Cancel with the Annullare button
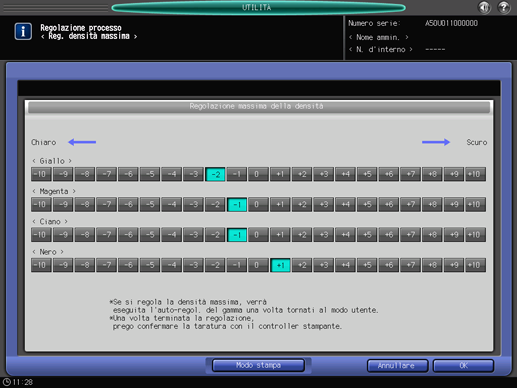Screen dimensions: 517x388 (x=397, y=366)
